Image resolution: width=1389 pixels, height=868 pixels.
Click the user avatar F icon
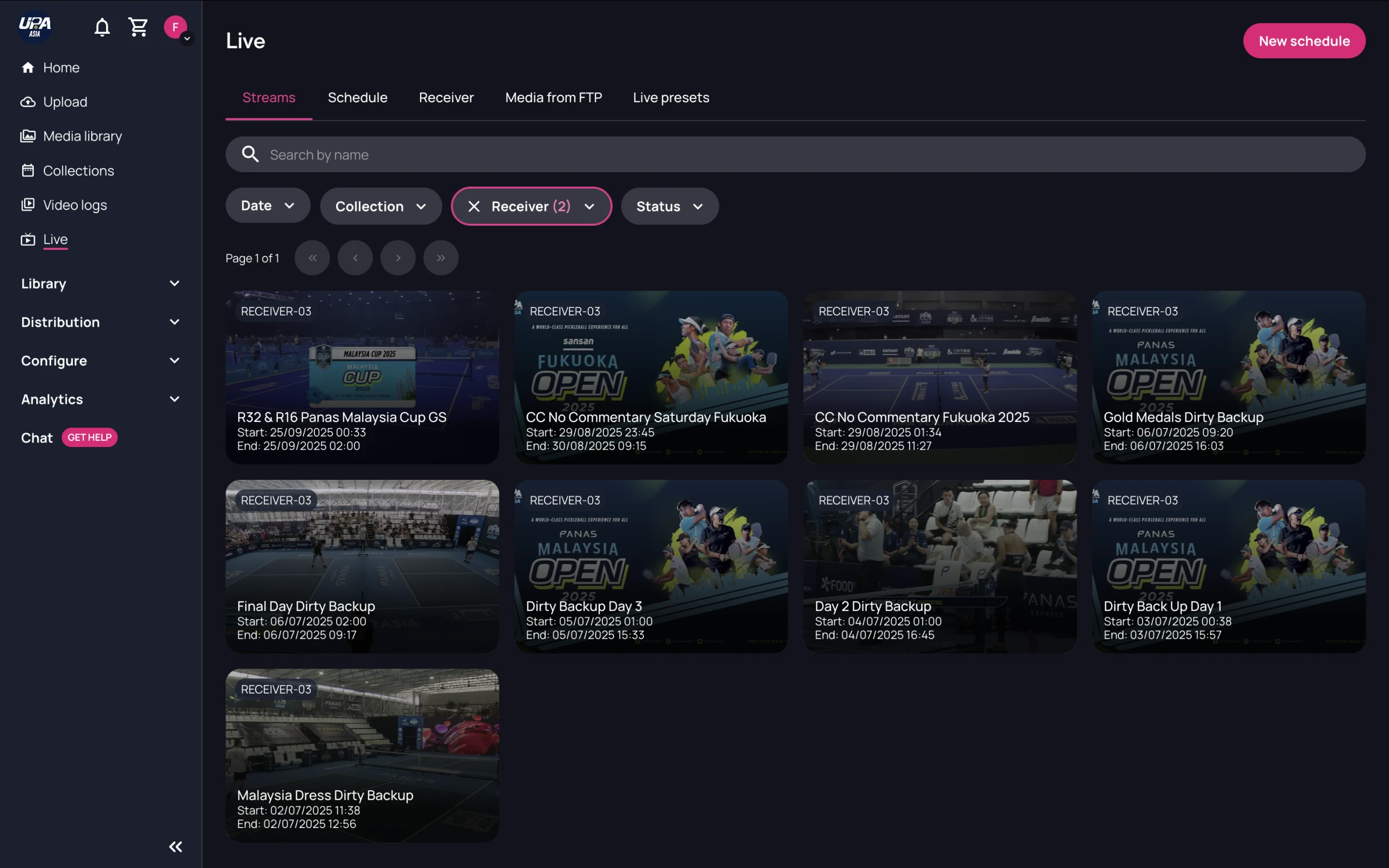point(175,27)
